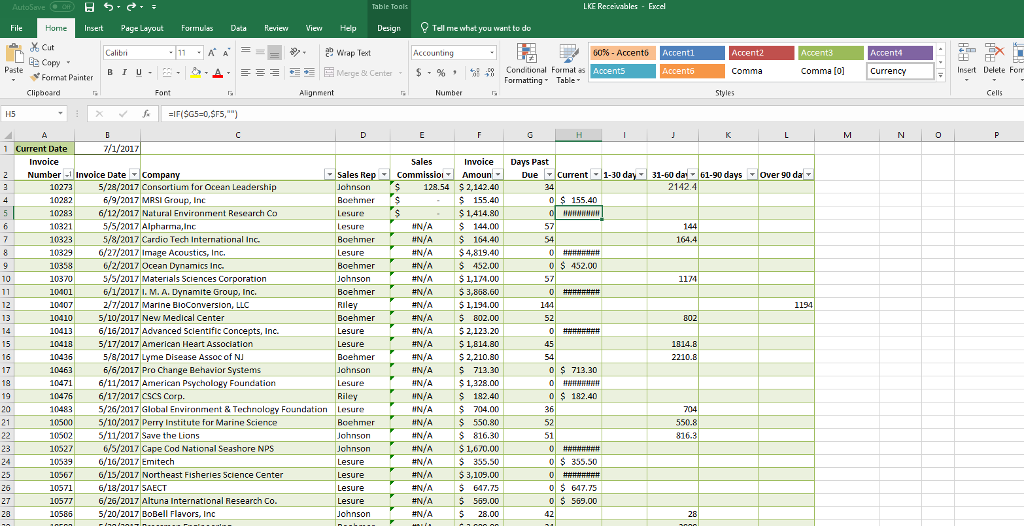The height and width of the screenshot is (526, 1024).
Task: Undo the last action
Action: click(108, 7)
